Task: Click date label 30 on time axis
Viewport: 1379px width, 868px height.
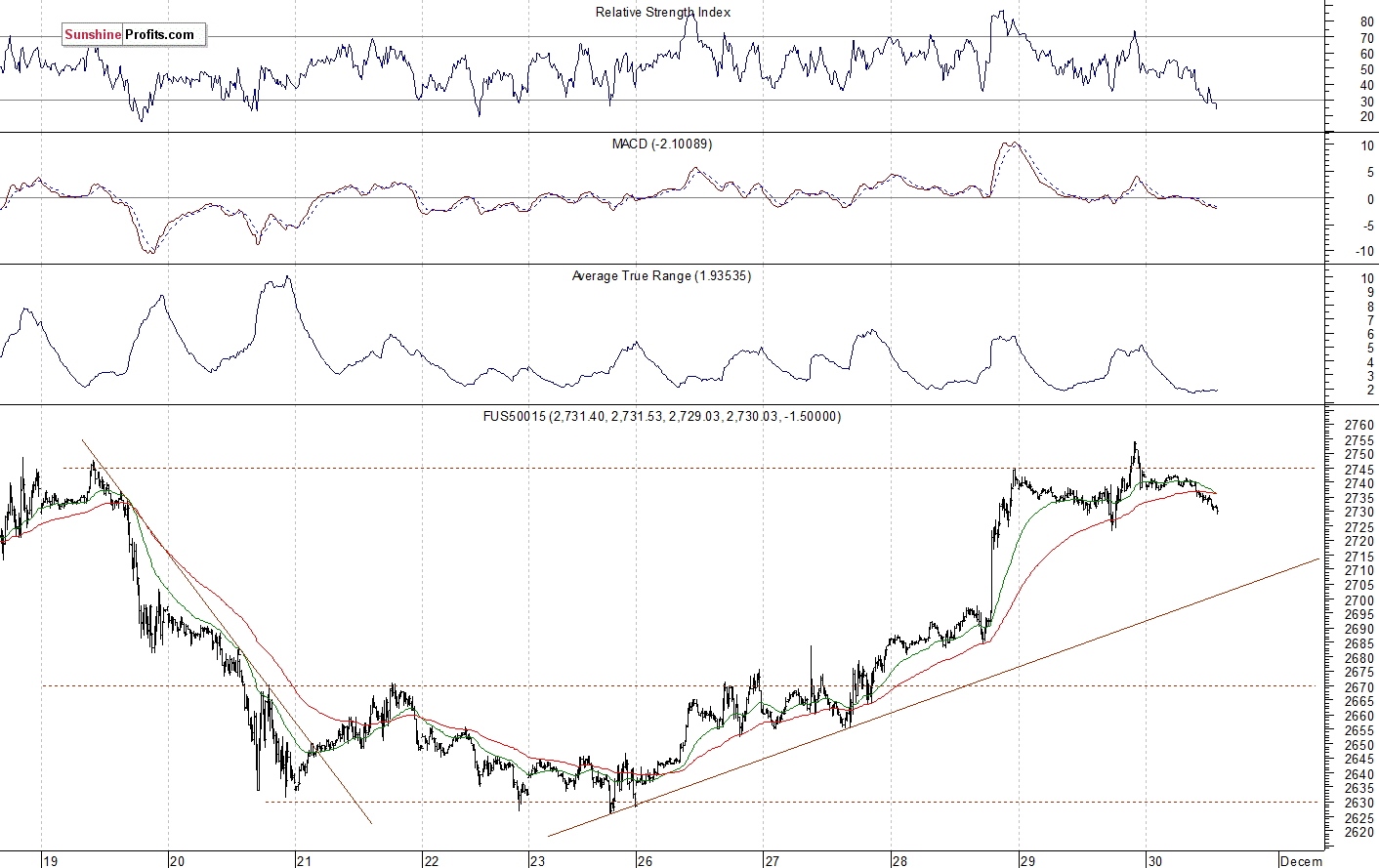Action: click(1155, 860)
